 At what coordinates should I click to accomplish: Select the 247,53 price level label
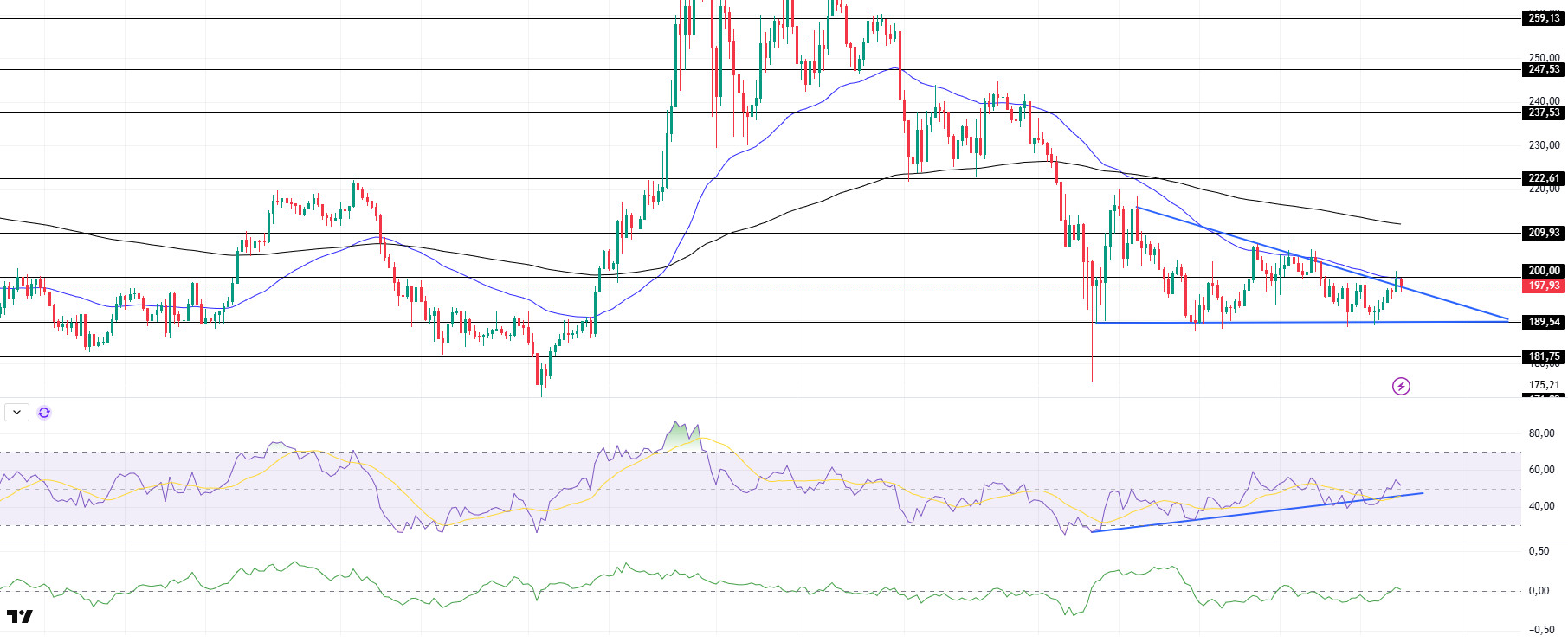(x=1544, y=69)
